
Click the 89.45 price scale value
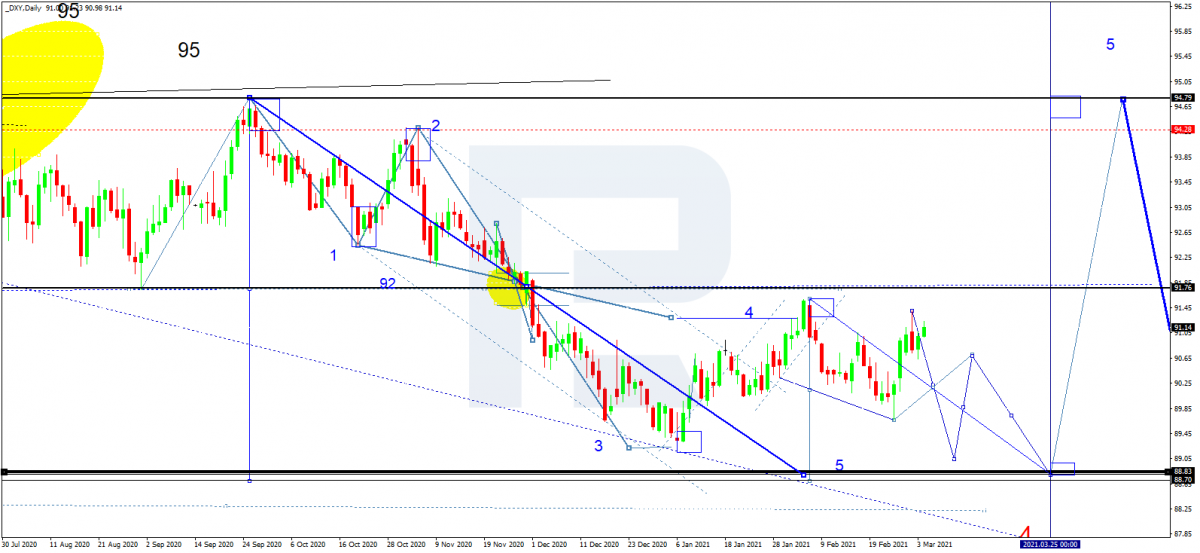(1182, 433)
